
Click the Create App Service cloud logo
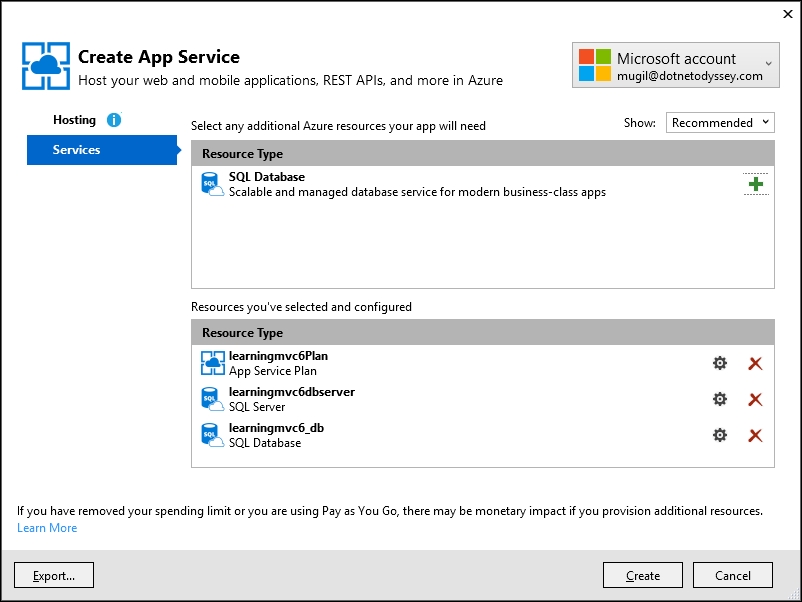pyautogui.click(x=46, y=66)
